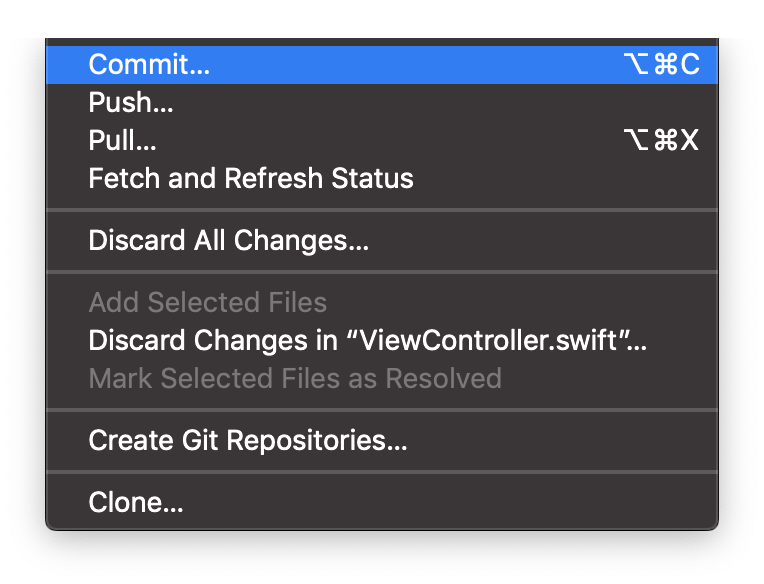This screenshot has width=764, height=584.
Task: Select Push... from the source control menu
Action: tap(382, 103)
